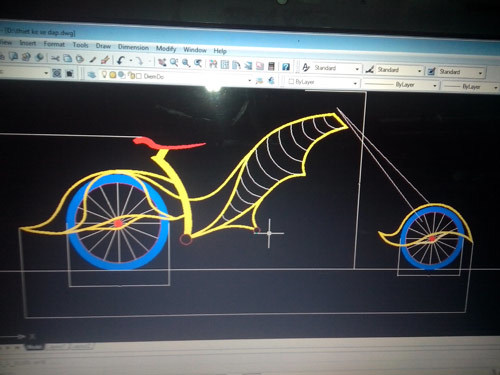Select the Pan realtime tool
This screenshot has height=375, width=500.
click(x=162, y=62)
